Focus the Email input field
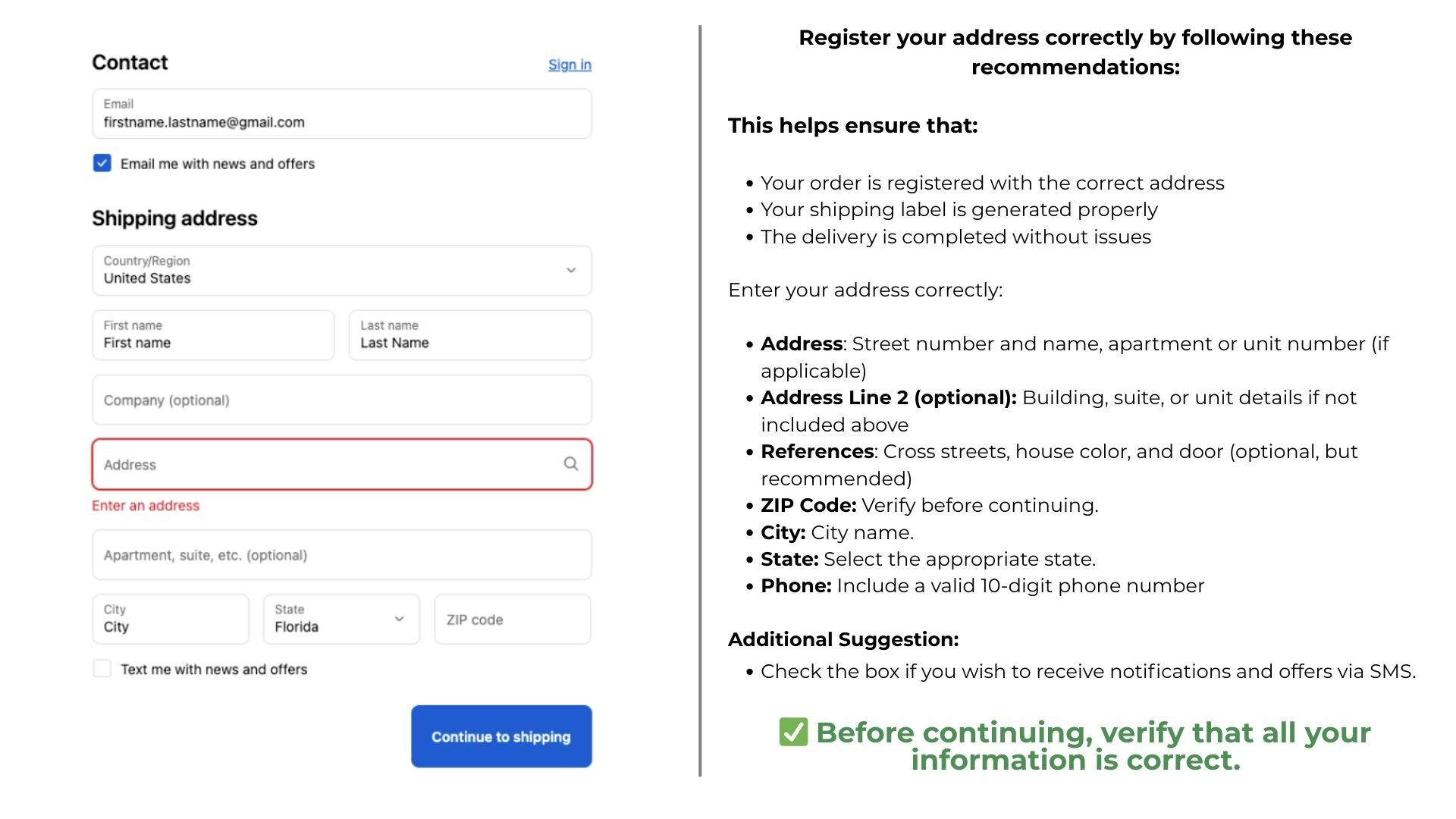1456x819 pixels. coord(342,115)
